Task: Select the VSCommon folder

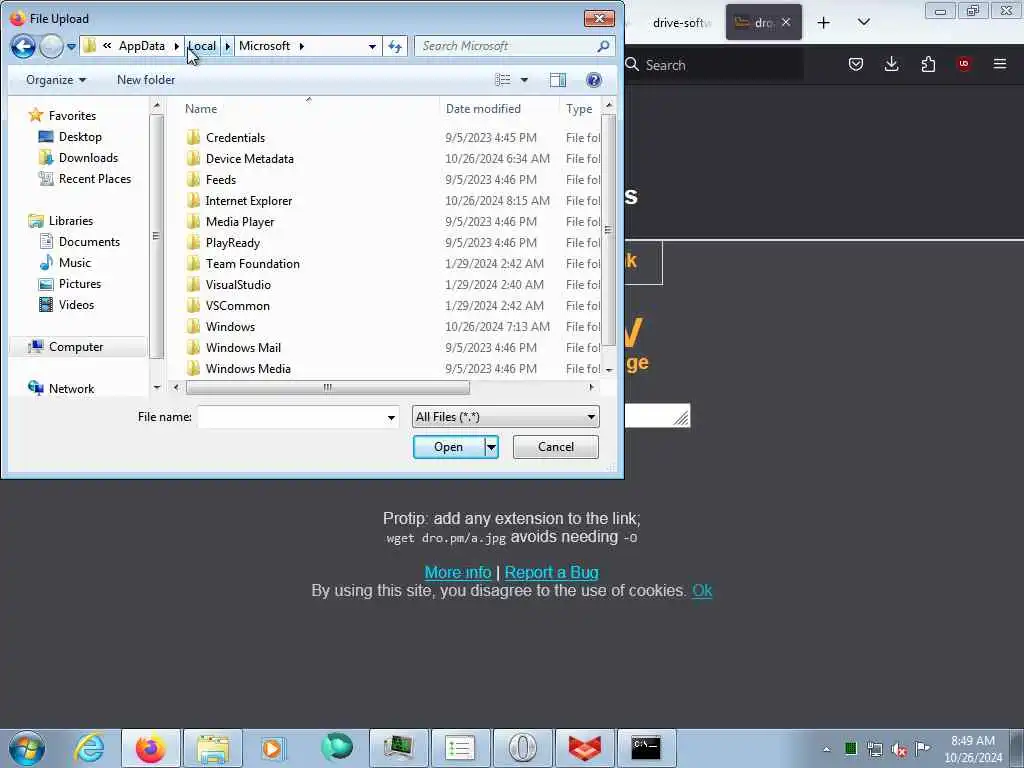Action: click(238, 305)
